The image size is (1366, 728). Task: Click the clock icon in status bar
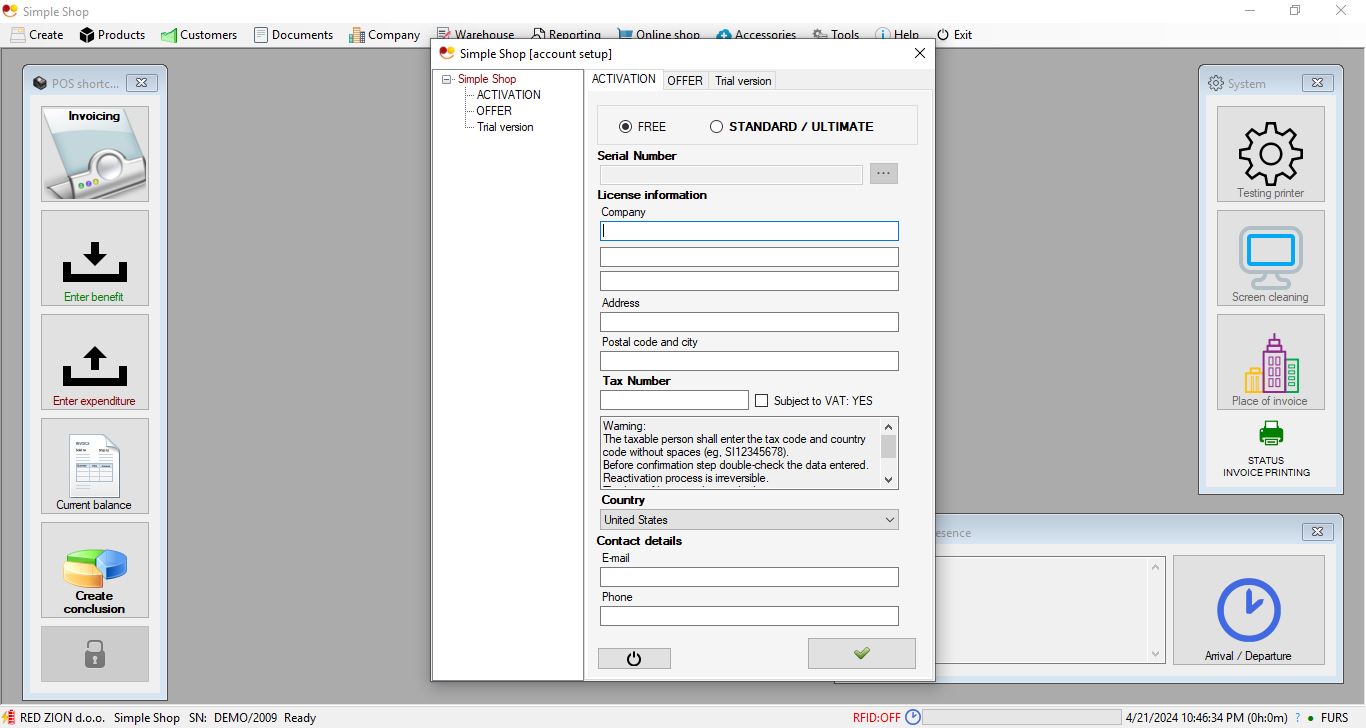click(x=913, y=717)
